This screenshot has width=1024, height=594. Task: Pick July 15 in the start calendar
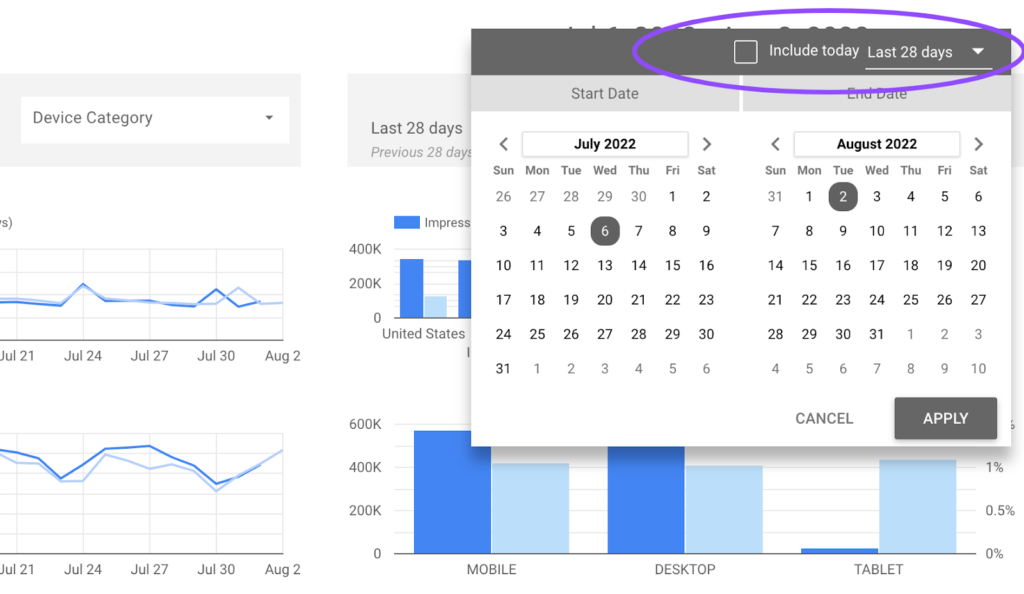[x=673, y=266]
